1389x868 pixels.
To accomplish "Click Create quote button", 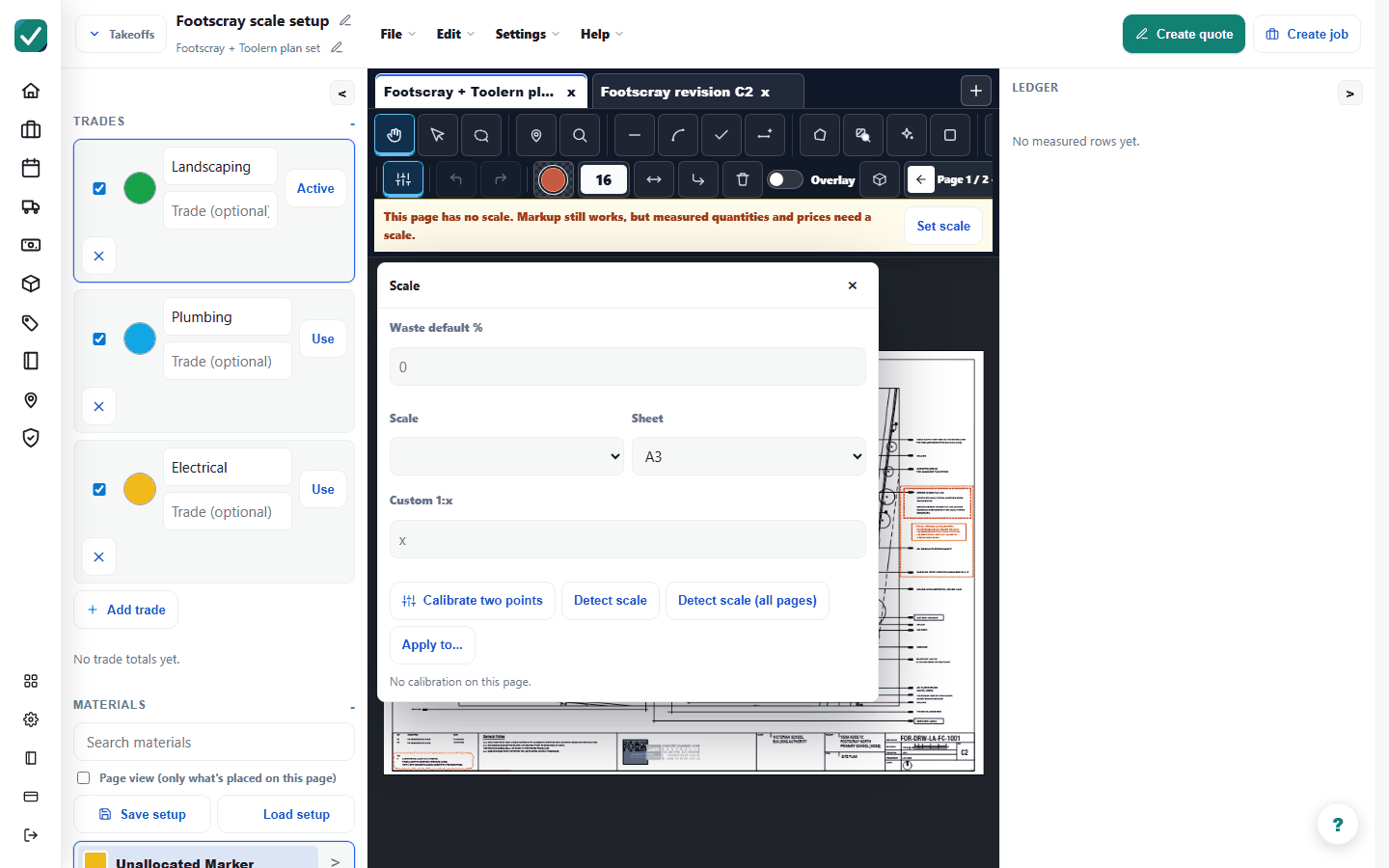I will tap(1184, 34).
